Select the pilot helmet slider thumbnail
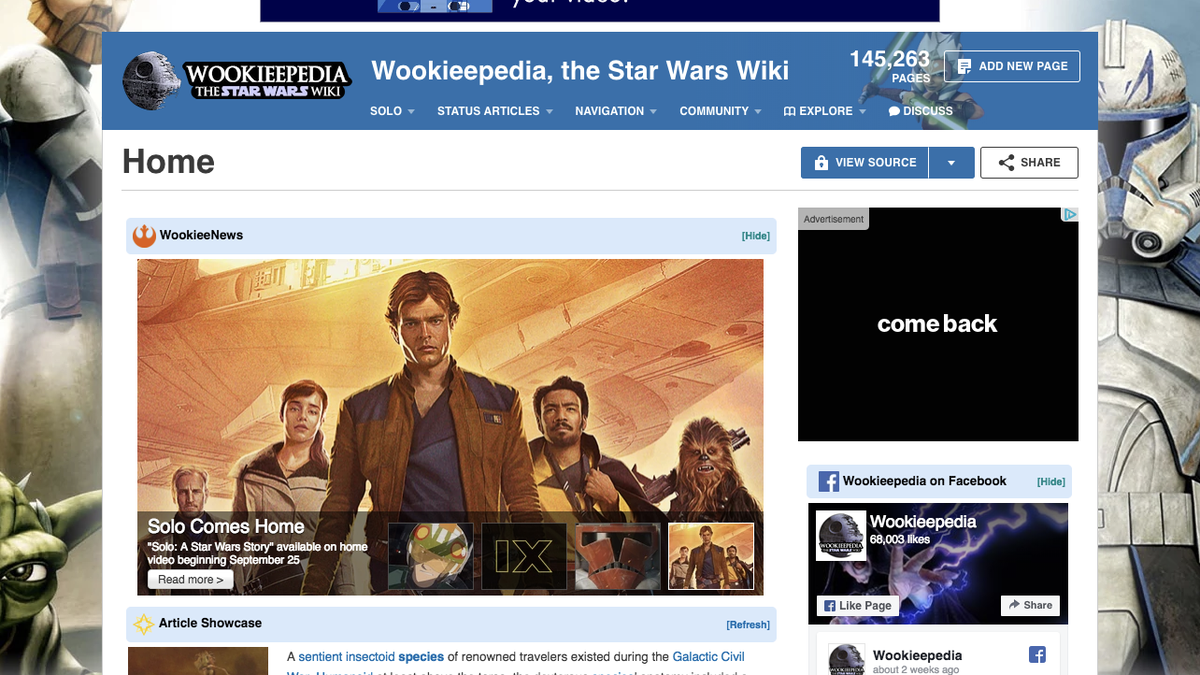This screenshot has height=675, width=1200. click(431, 558)
